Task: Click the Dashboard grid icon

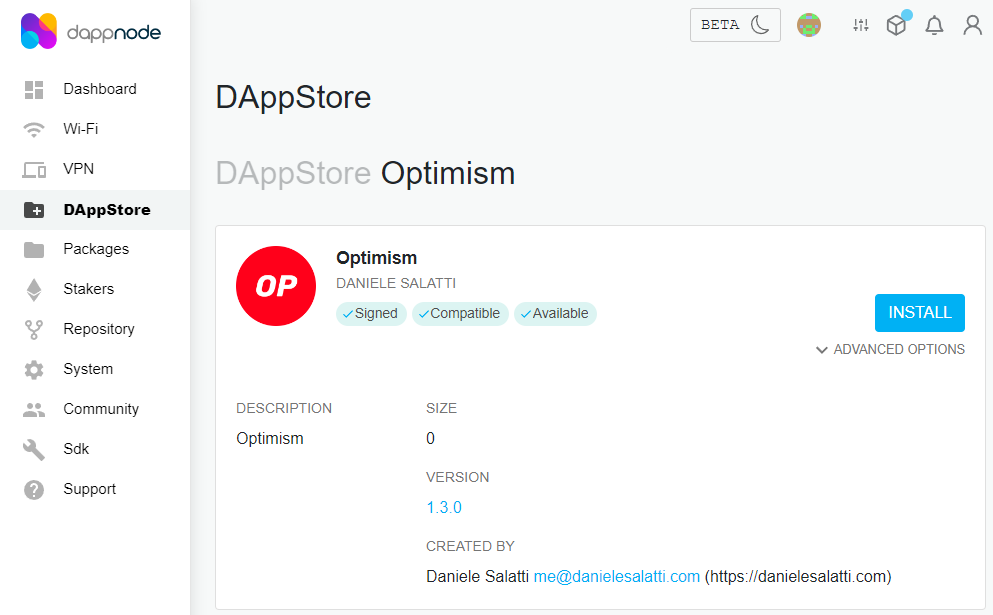Action: 34,90
